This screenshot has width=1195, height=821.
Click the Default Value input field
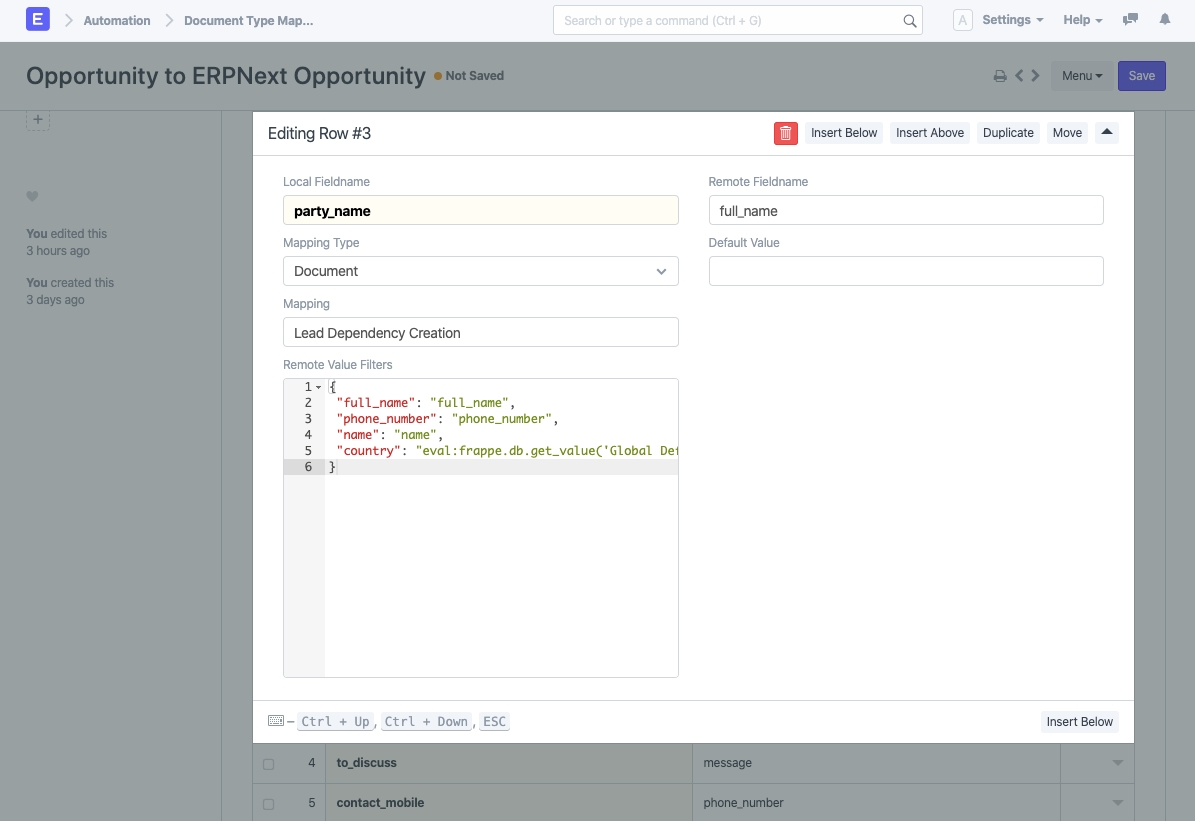click(905, 271)
